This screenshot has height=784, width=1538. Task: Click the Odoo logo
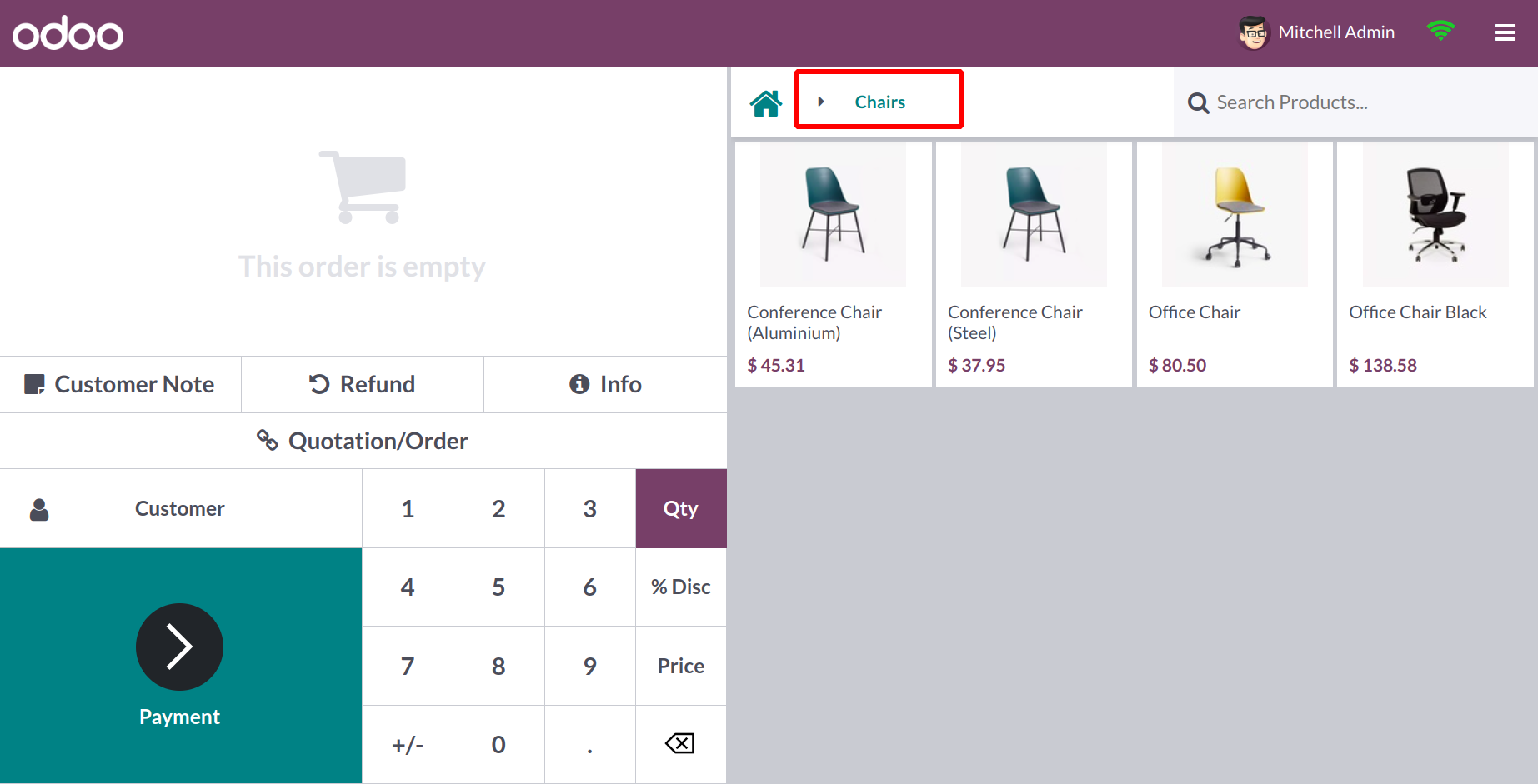pos(68,33)
